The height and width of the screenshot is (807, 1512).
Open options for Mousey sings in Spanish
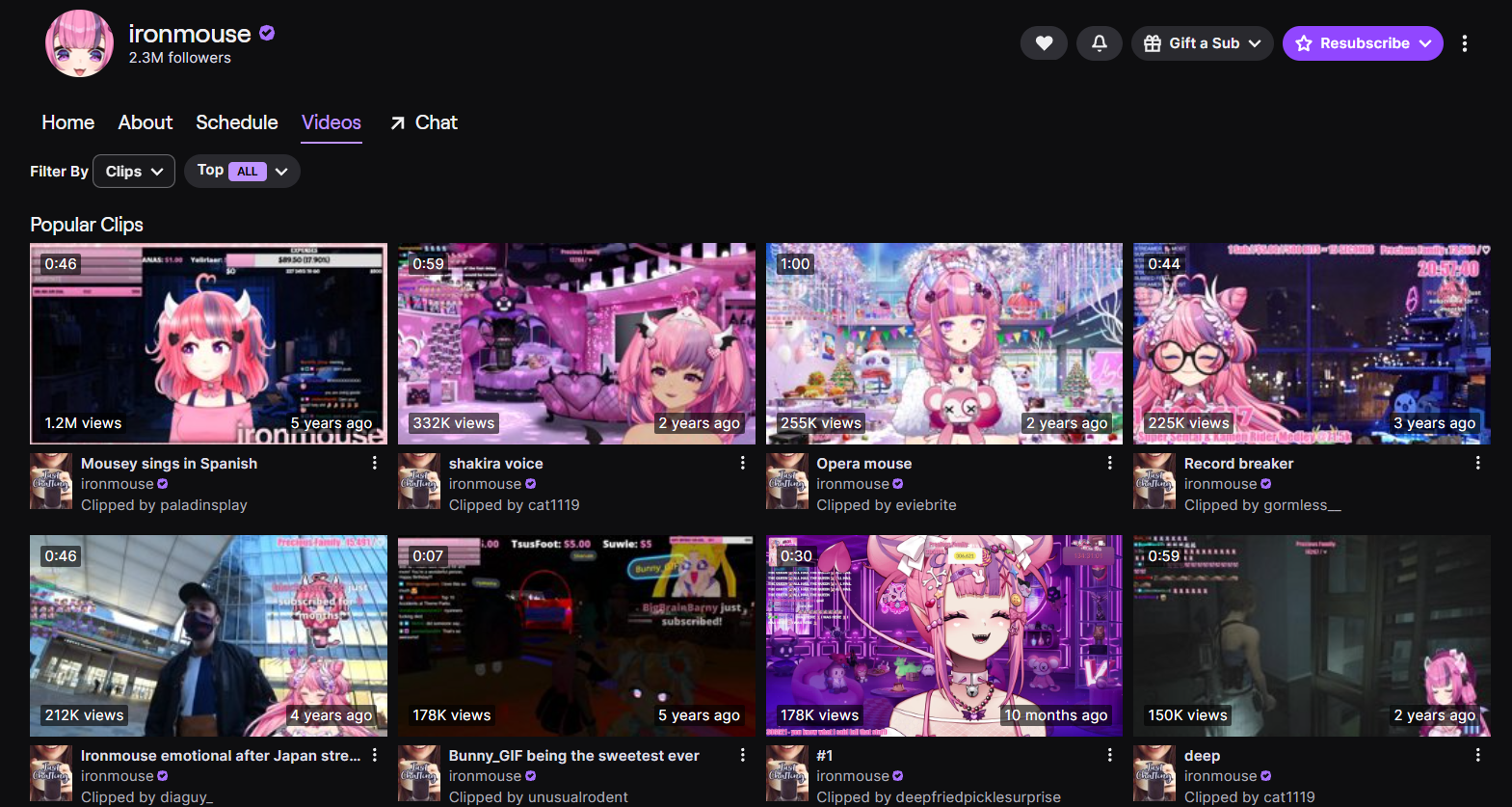pos(375,464)
